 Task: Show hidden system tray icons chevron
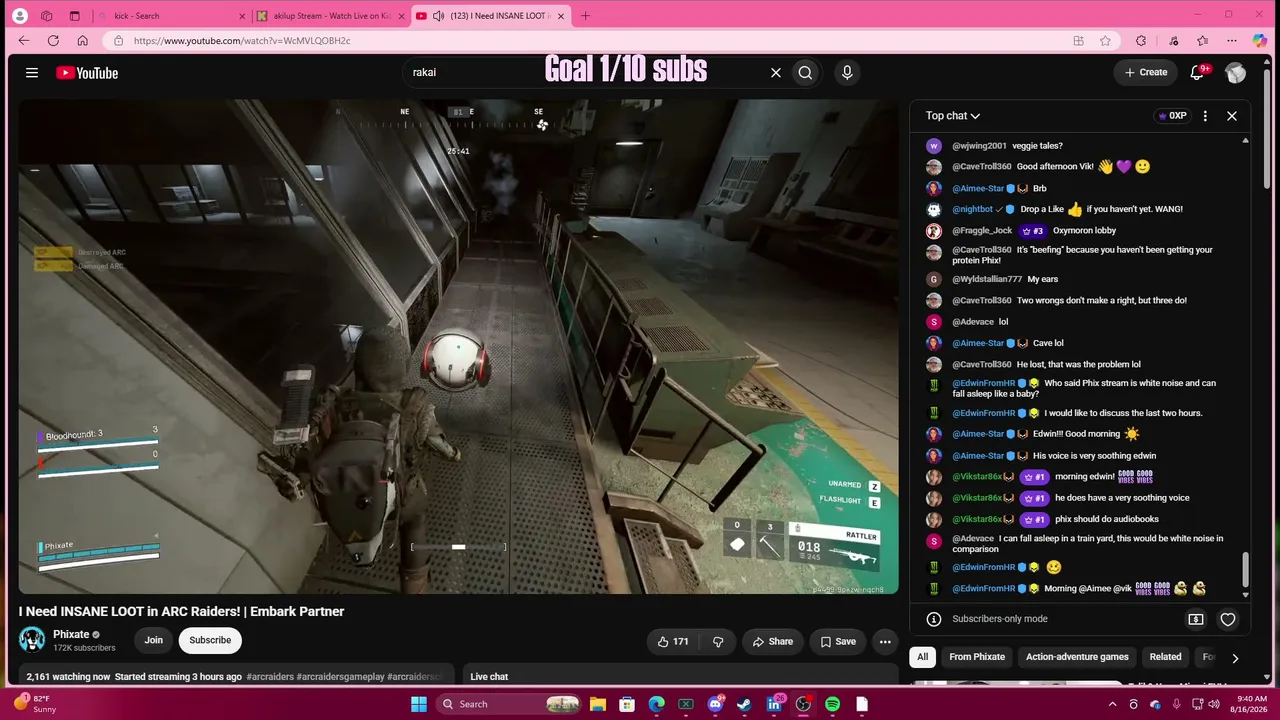click(1112, 704)
